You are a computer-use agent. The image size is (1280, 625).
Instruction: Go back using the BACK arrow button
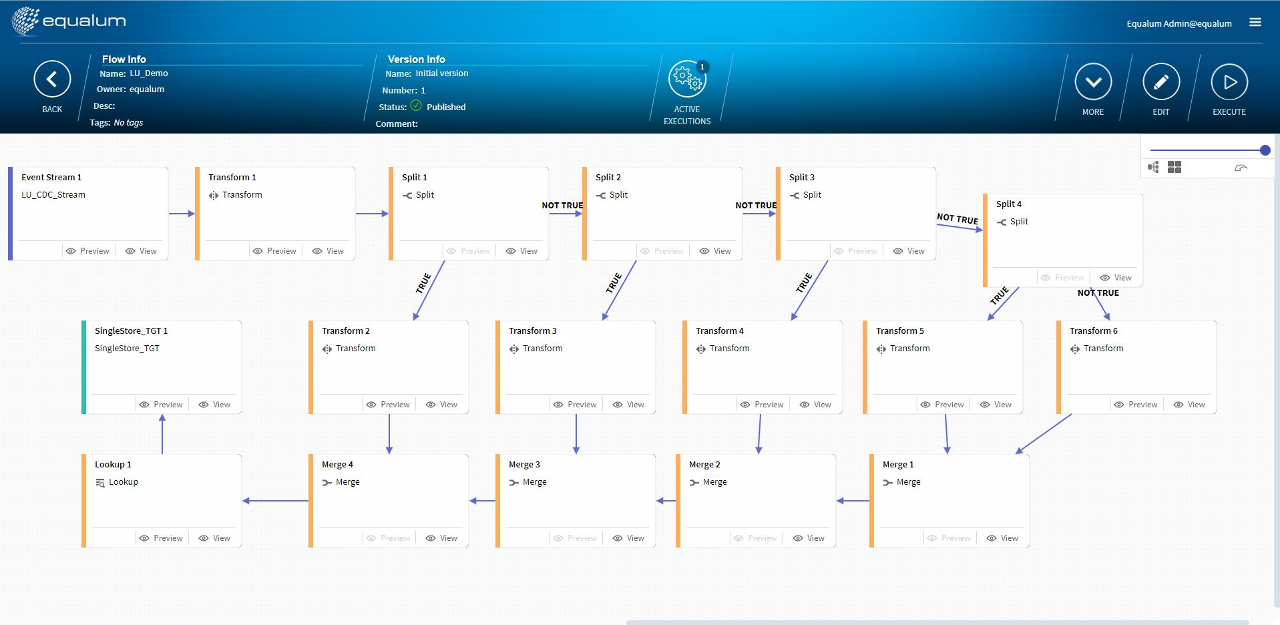point(52,79)
